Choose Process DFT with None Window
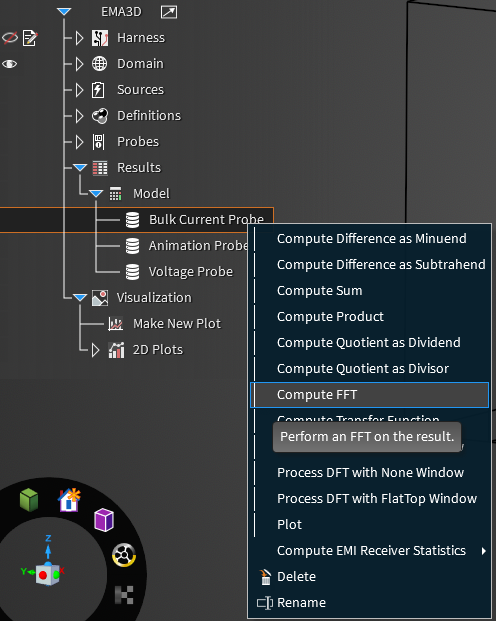Viewport: 496px width, 621px height. [372, 473]
